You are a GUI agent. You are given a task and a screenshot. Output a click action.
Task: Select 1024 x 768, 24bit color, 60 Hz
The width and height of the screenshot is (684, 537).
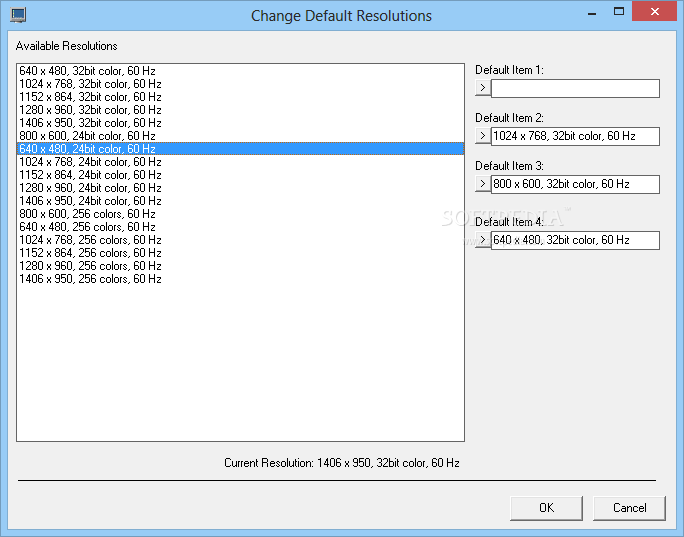pyautogui.click(x=240, y=162)
